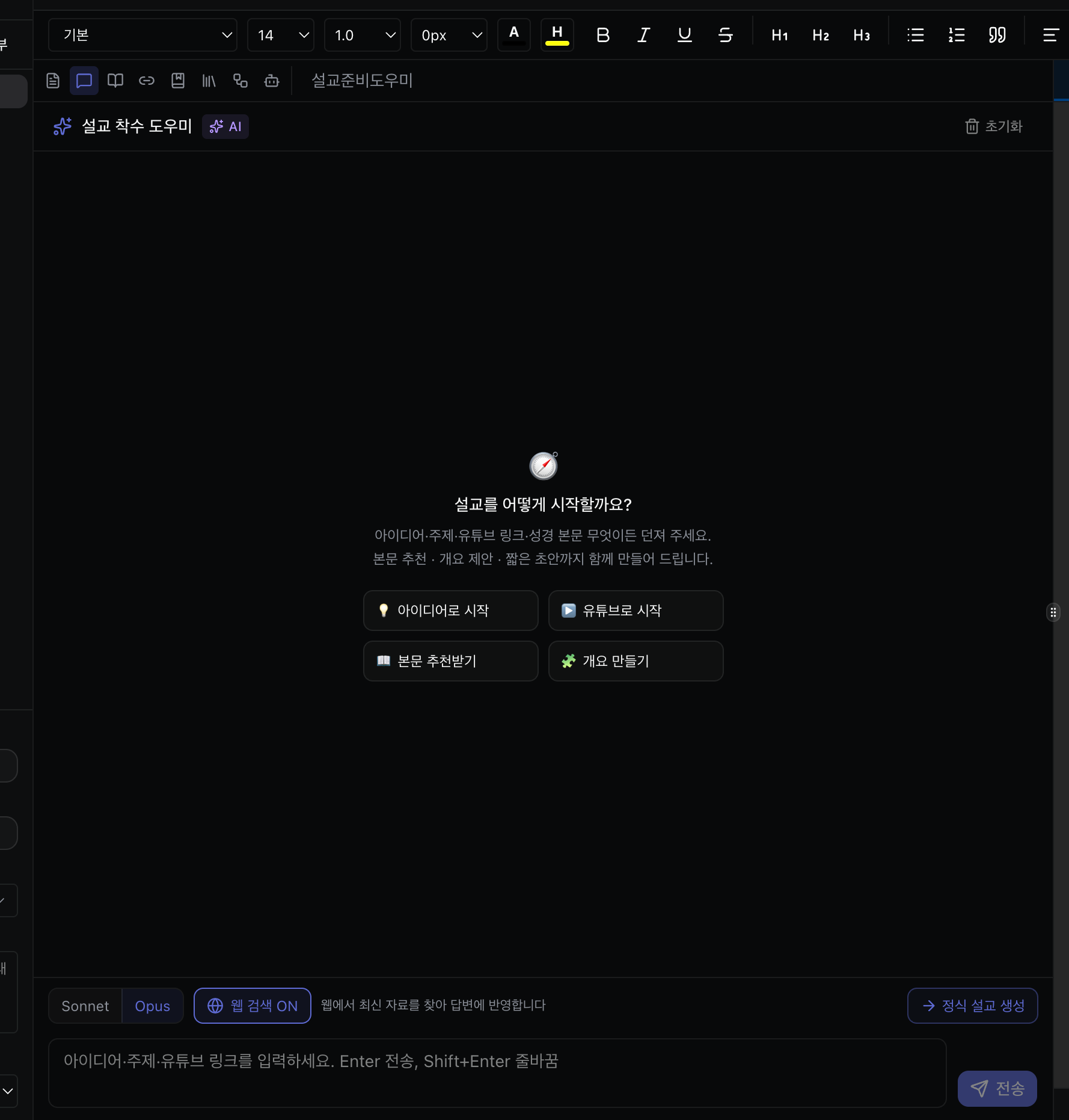1069x1120 pixels.
Task: Insert a numbered list
Action: [x=957, y=35]
